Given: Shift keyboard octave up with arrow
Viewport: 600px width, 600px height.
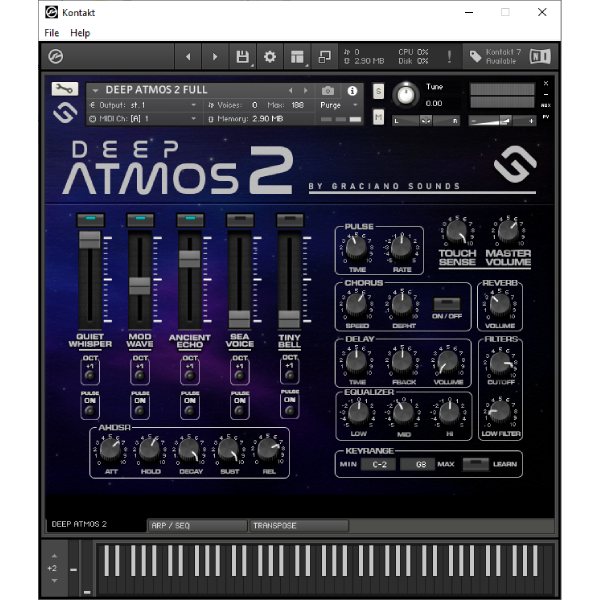Looking at the screenshot, I should click(x=54, y=556).
